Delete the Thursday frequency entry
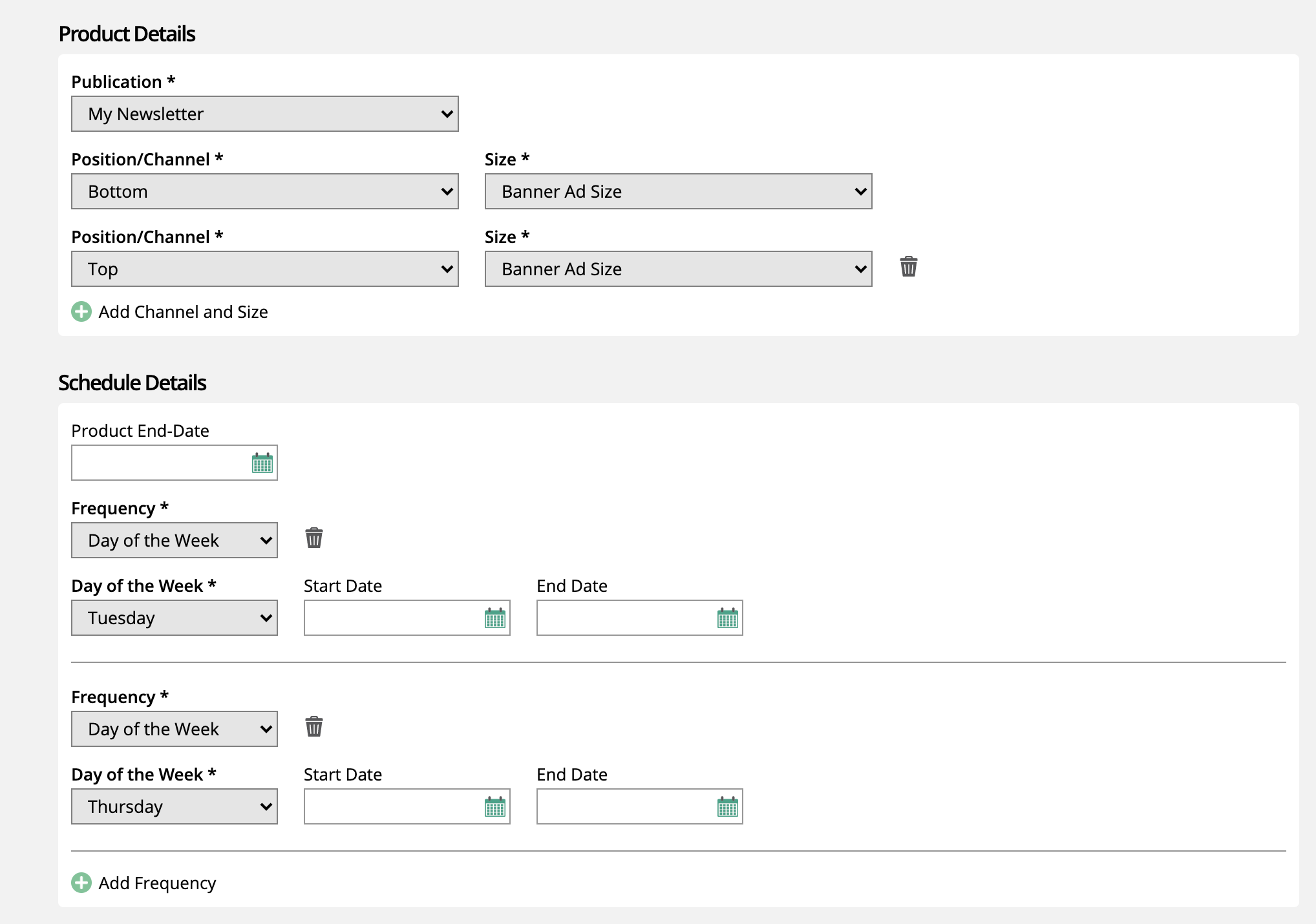Screen dimensions: 1316x924 pyautogui.click(x=314, y=727)
